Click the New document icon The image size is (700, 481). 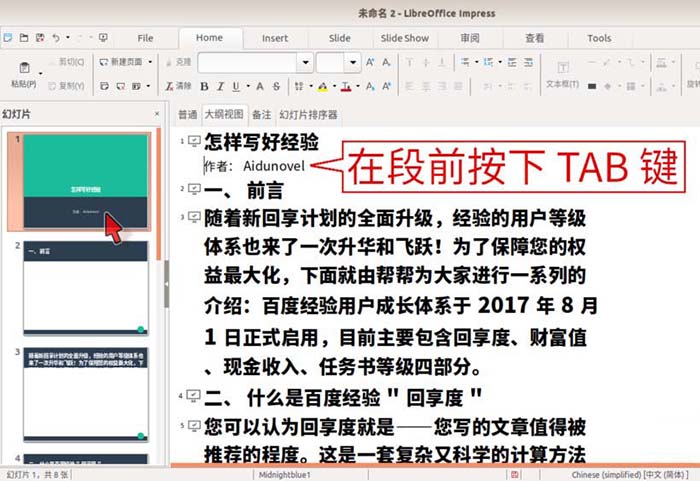tap(8, 38)
